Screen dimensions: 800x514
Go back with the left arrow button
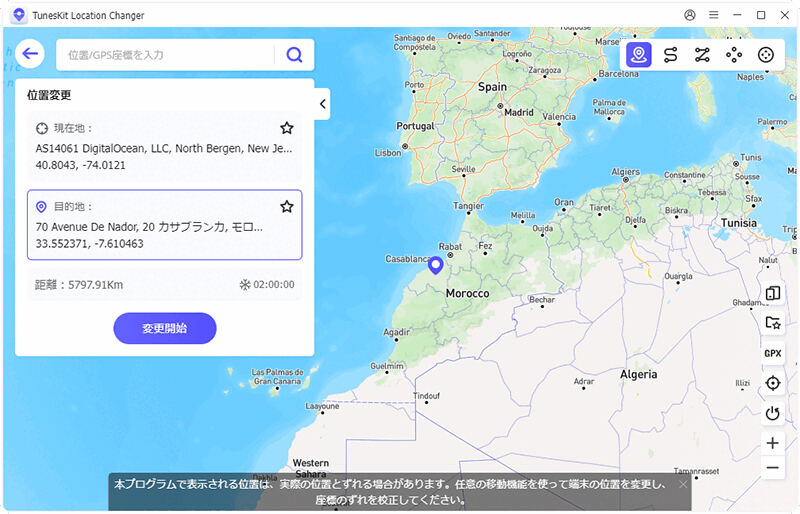[x=32, y=54]
